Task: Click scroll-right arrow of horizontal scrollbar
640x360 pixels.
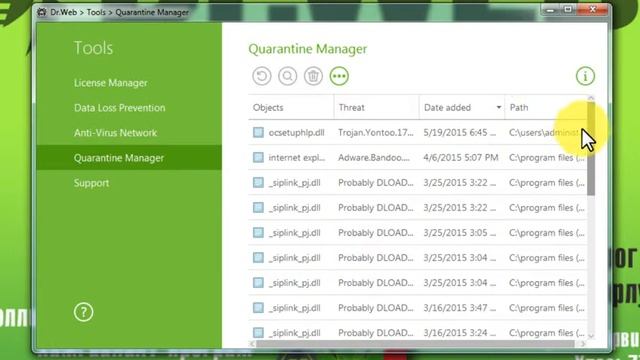Action: [583, 344]
